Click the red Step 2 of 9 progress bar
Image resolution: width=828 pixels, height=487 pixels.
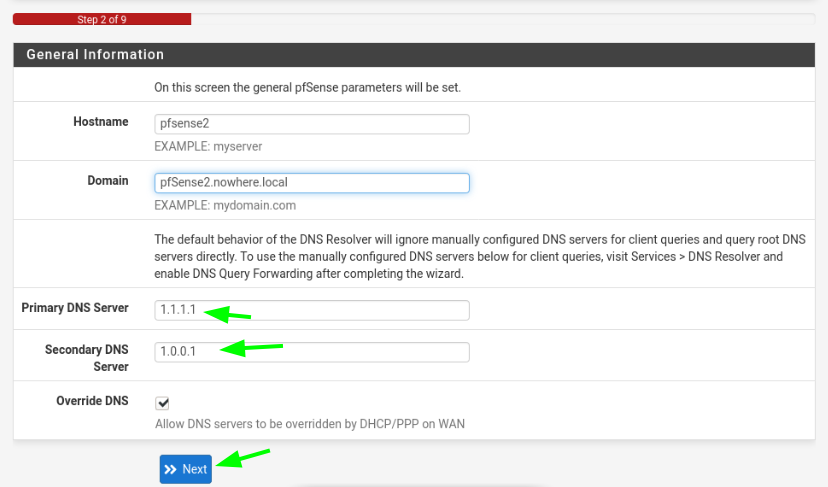coord(102,20)
